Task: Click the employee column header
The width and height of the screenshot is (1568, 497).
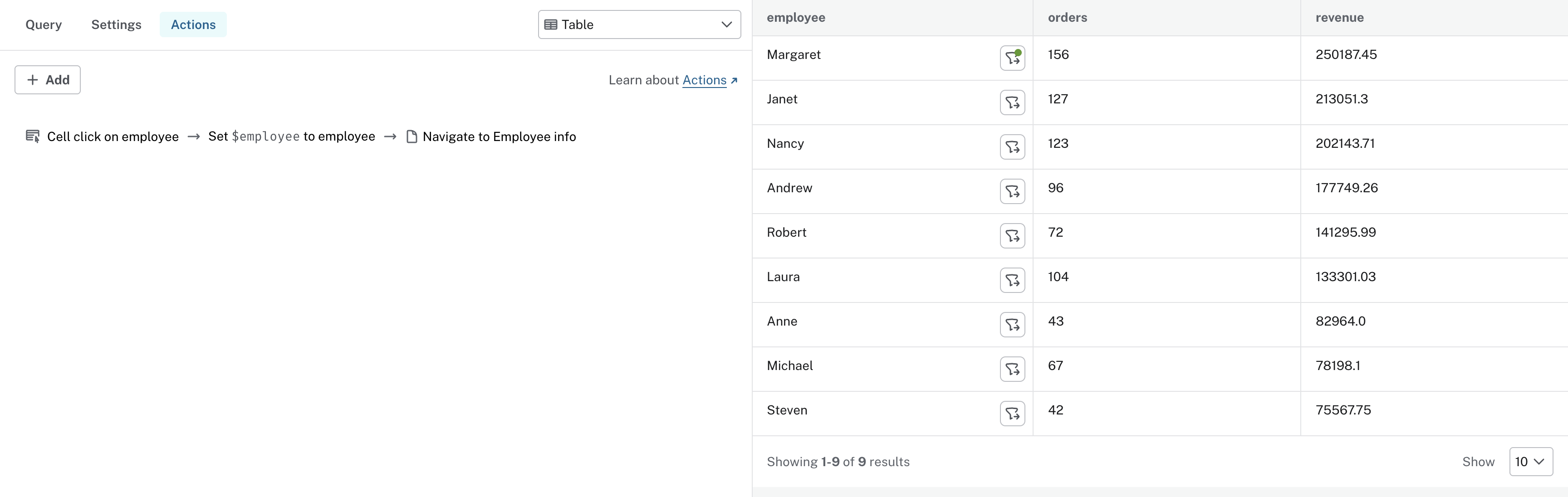Action: (x=795, y=18)
